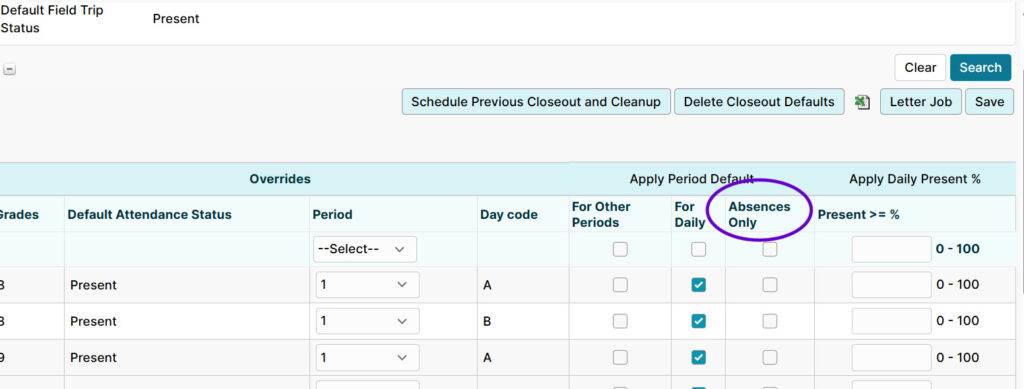This screenshot has height=389, width=1024.
Task: Click Present >= % field in top filter row
Action: [x=891, y=249]
